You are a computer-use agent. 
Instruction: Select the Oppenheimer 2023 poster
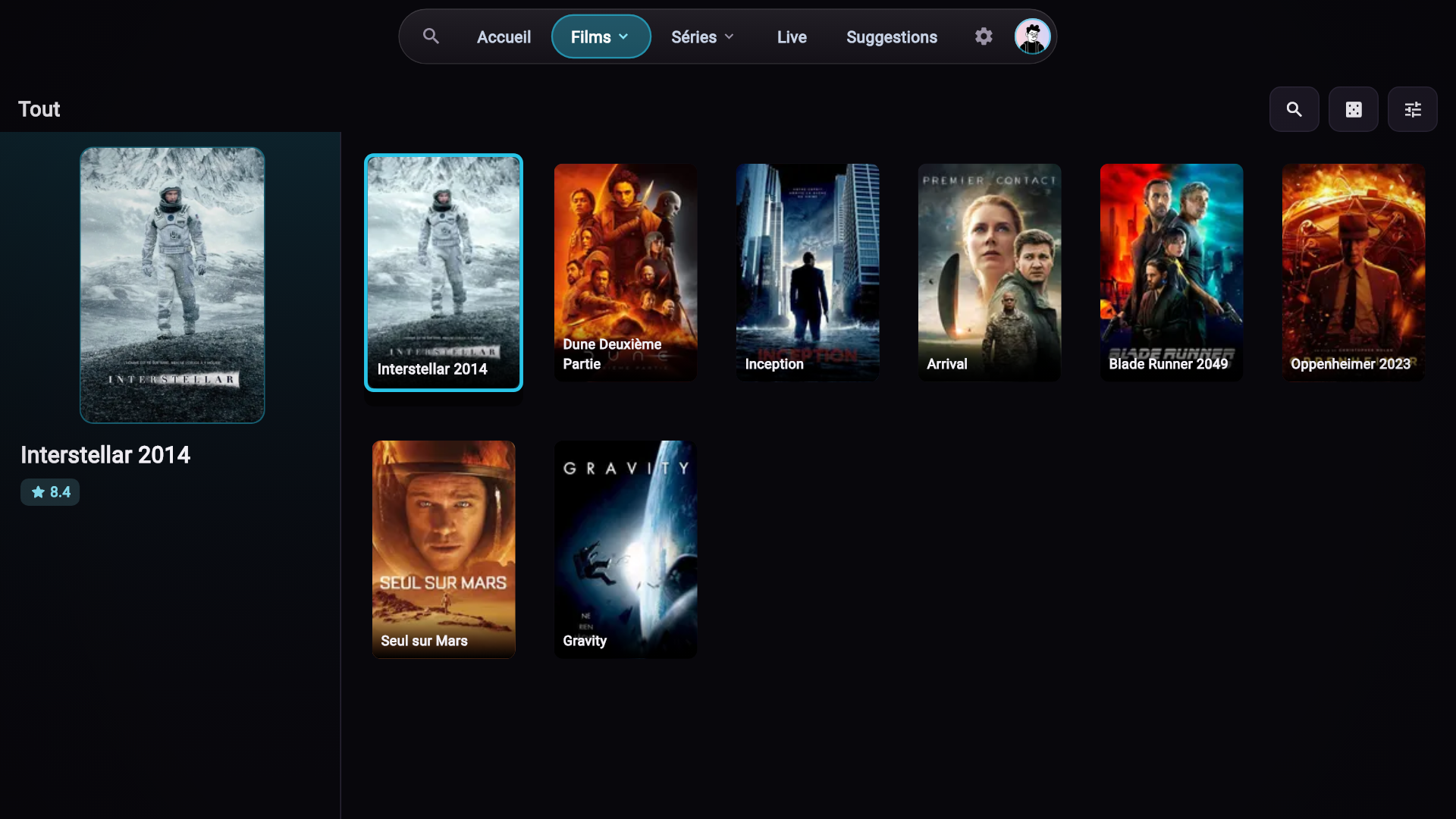1354,272
